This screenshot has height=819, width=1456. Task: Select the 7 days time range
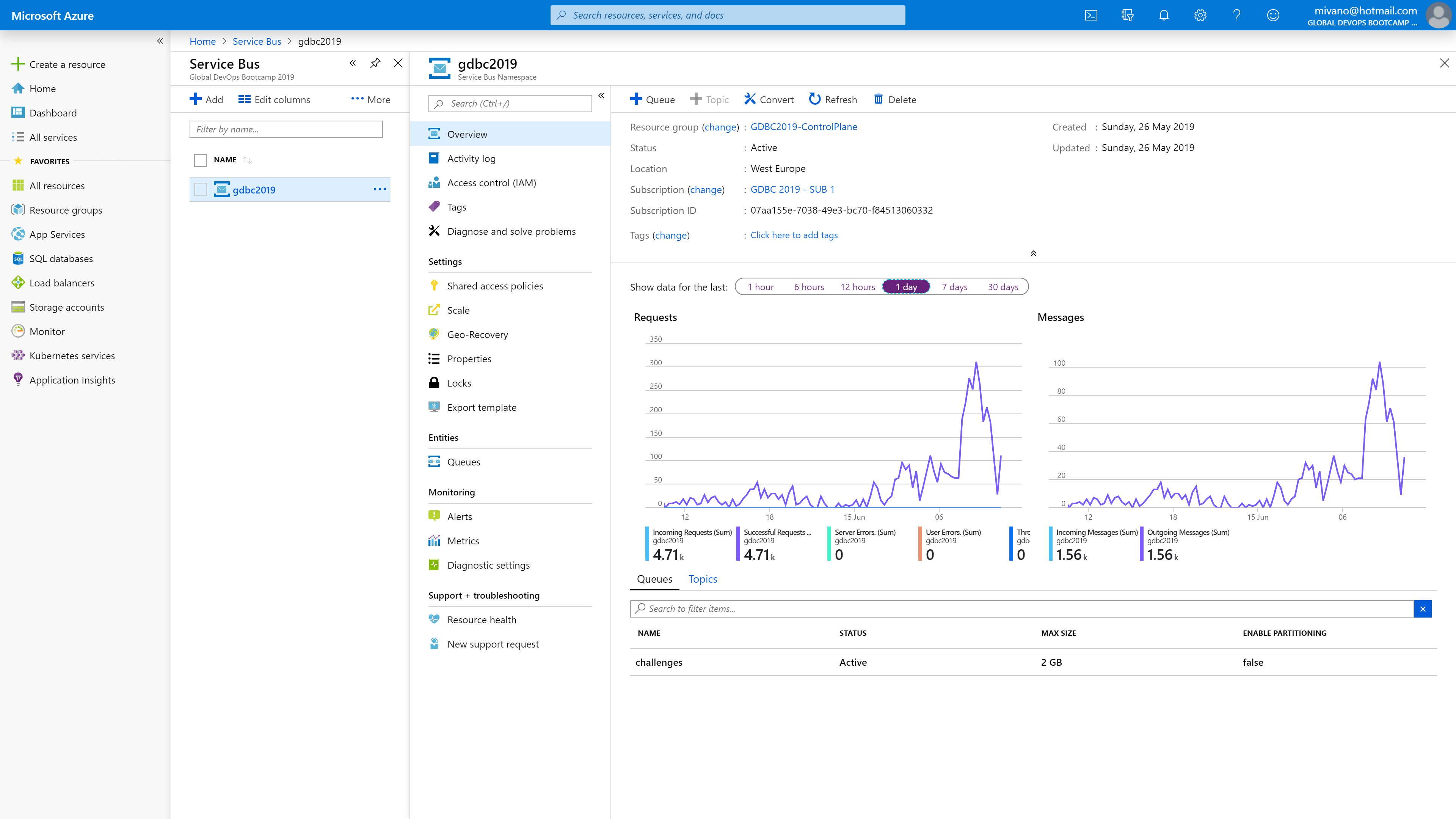(954, 287)
